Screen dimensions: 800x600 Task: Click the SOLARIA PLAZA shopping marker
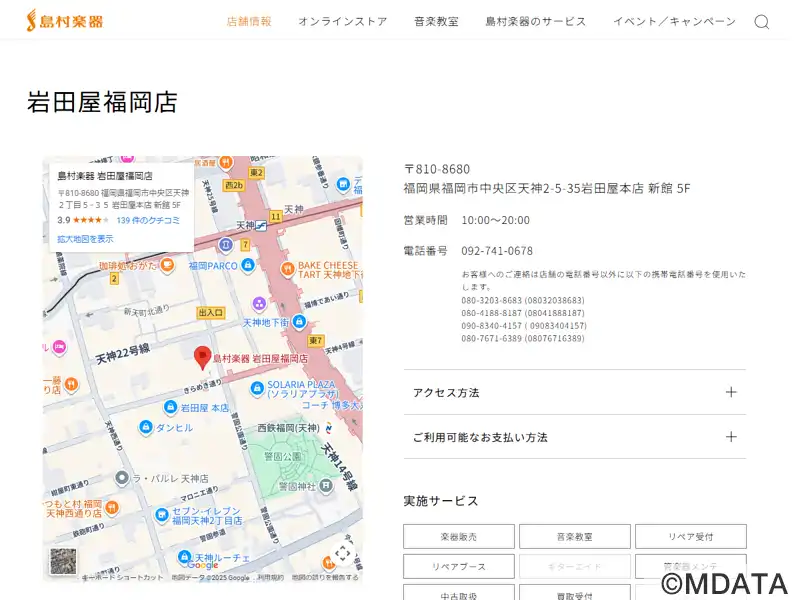(257, 386)
